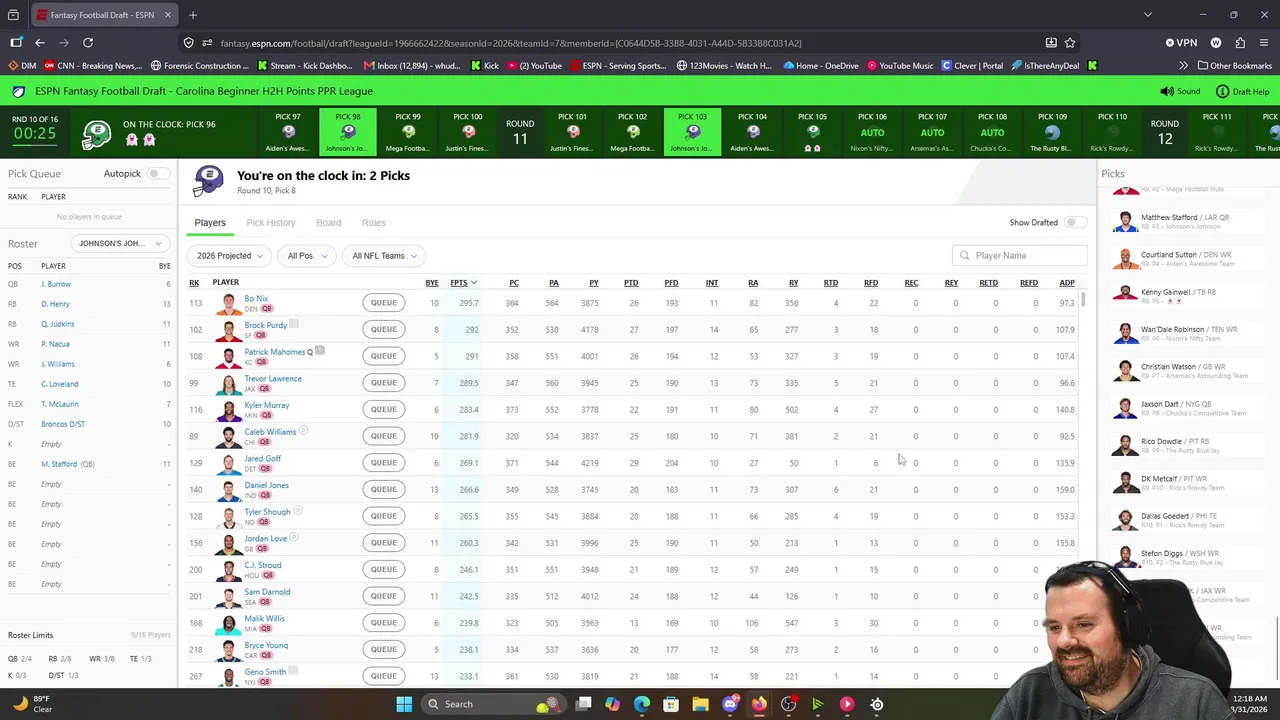Switch to the Players tab

210,223
